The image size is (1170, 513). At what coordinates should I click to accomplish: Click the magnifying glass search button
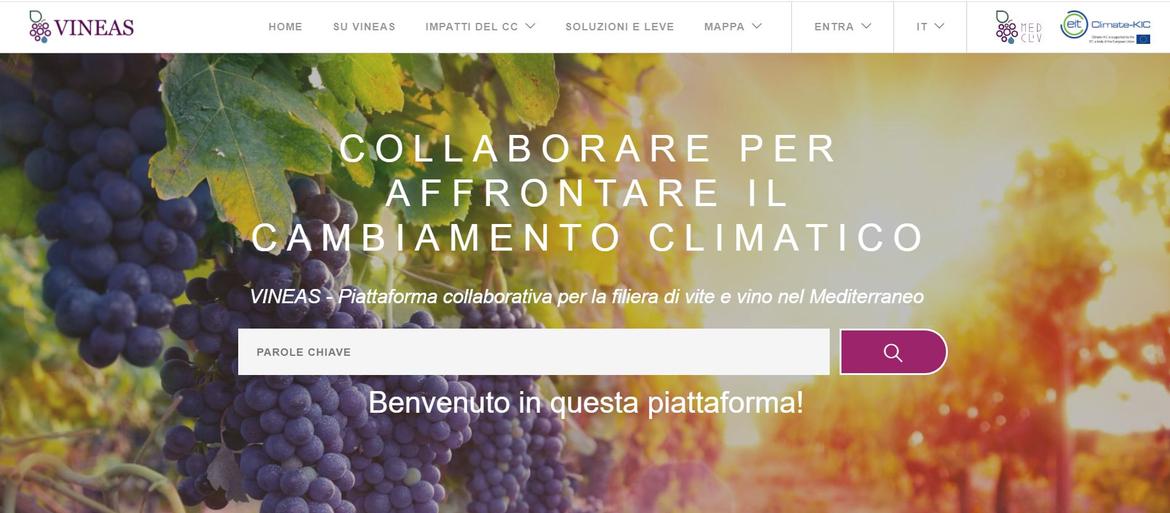[x=893, y=352]
